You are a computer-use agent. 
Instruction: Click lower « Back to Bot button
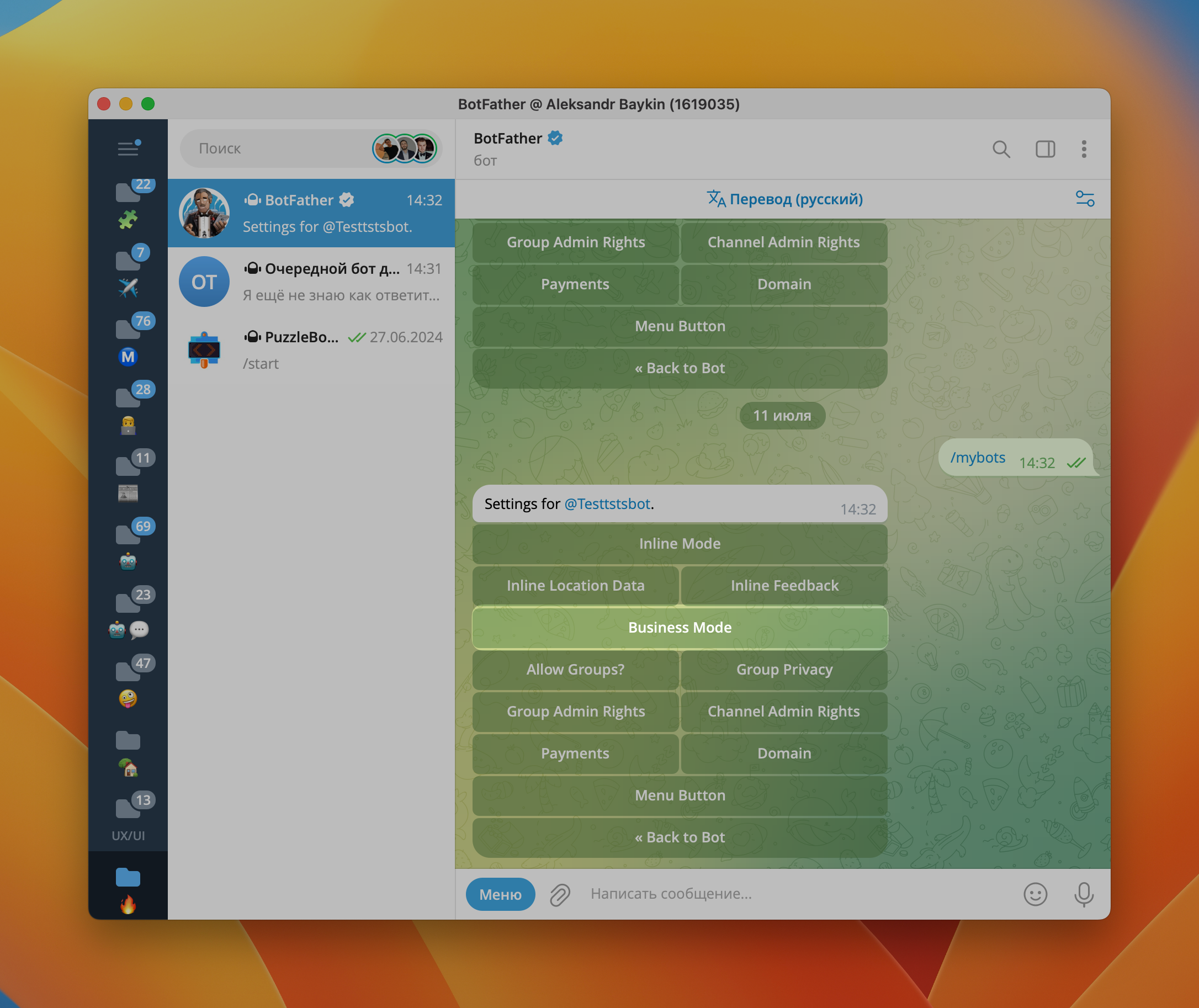(x=680, y=838)
